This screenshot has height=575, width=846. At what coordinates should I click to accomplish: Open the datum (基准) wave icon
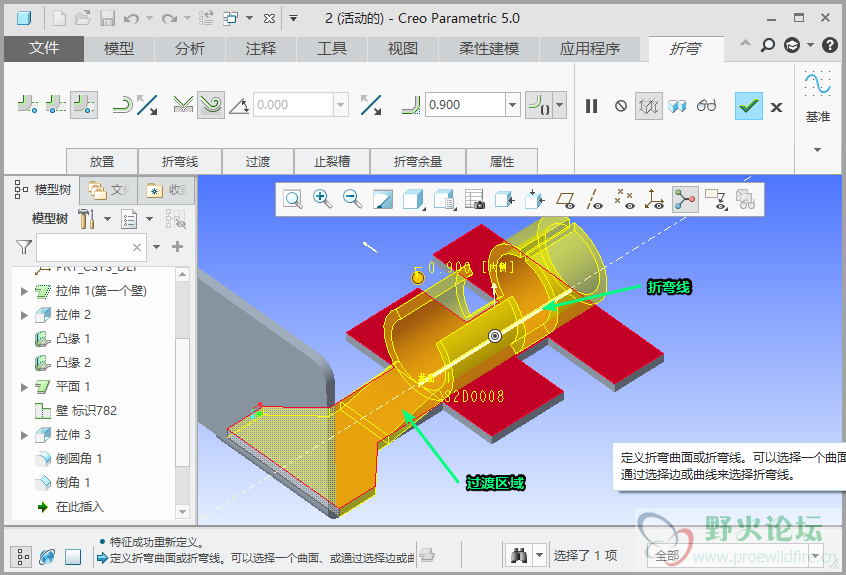(x=817, y=84)
